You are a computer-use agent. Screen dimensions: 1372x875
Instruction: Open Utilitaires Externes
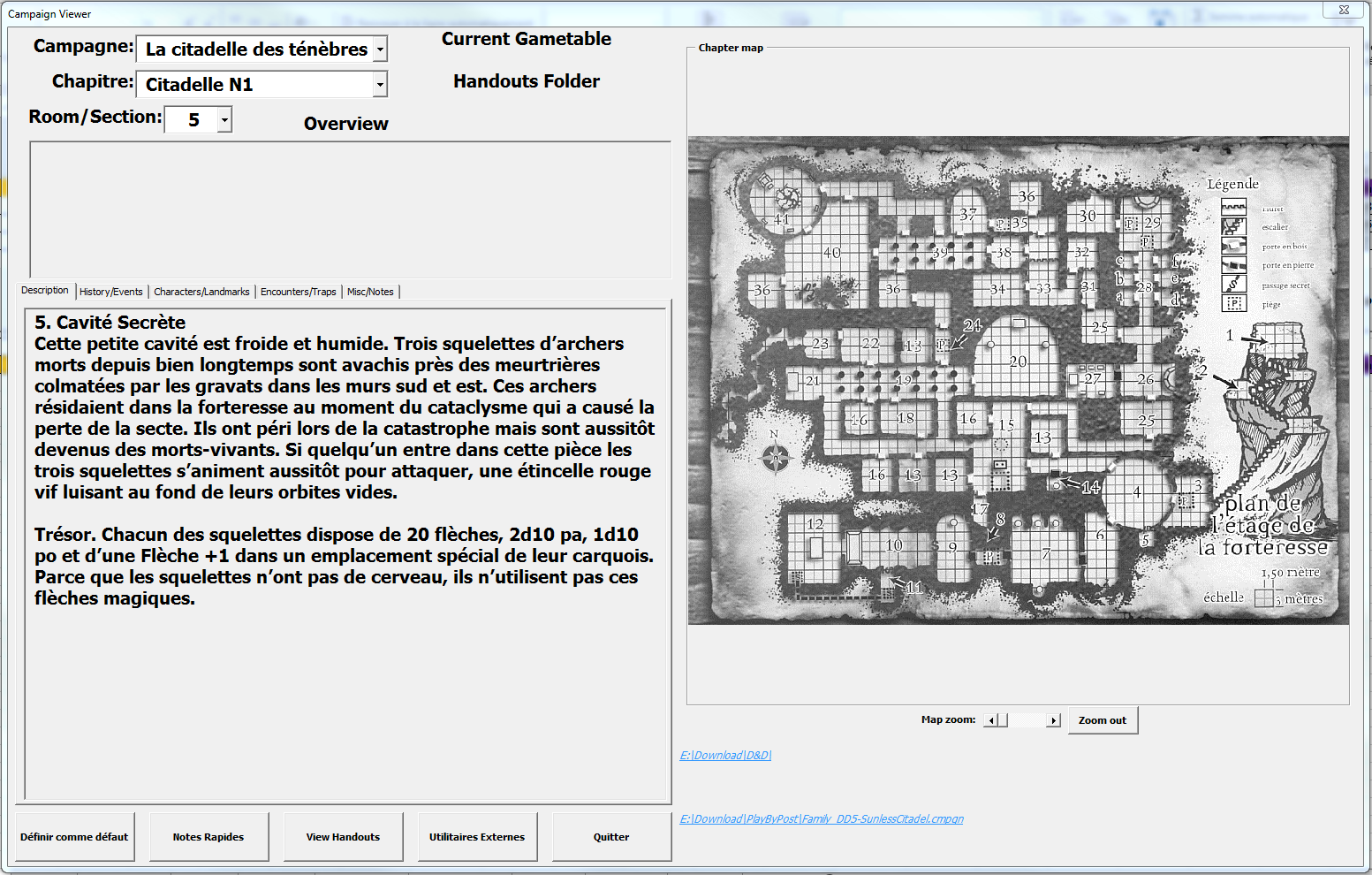tap(477, 837)
